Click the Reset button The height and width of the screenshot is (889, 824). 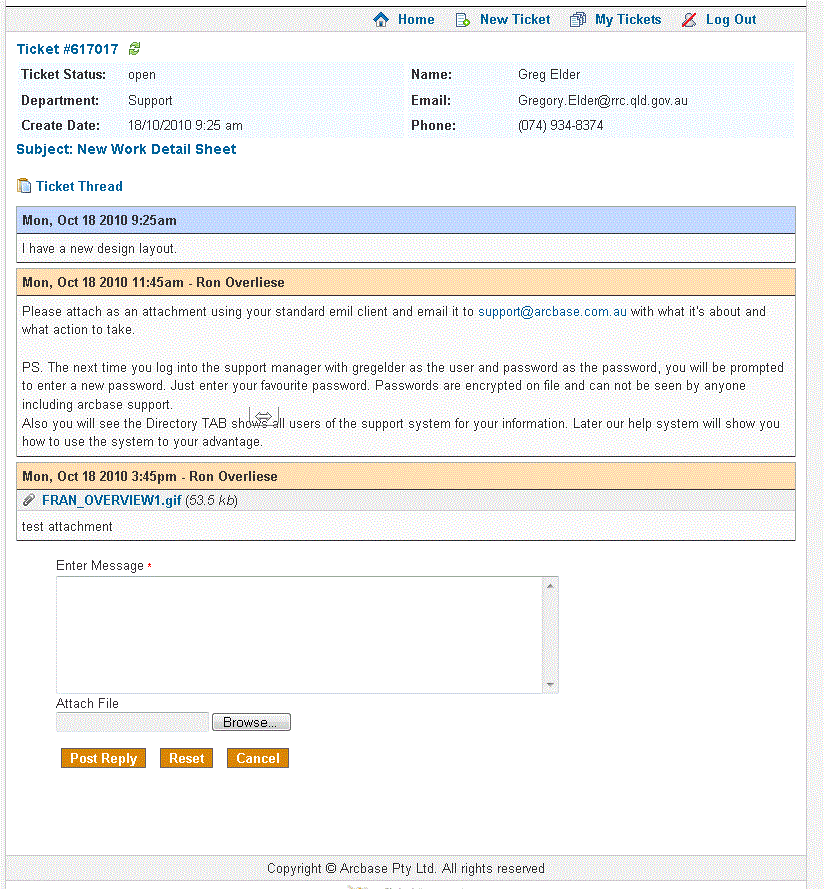(186, 758)
